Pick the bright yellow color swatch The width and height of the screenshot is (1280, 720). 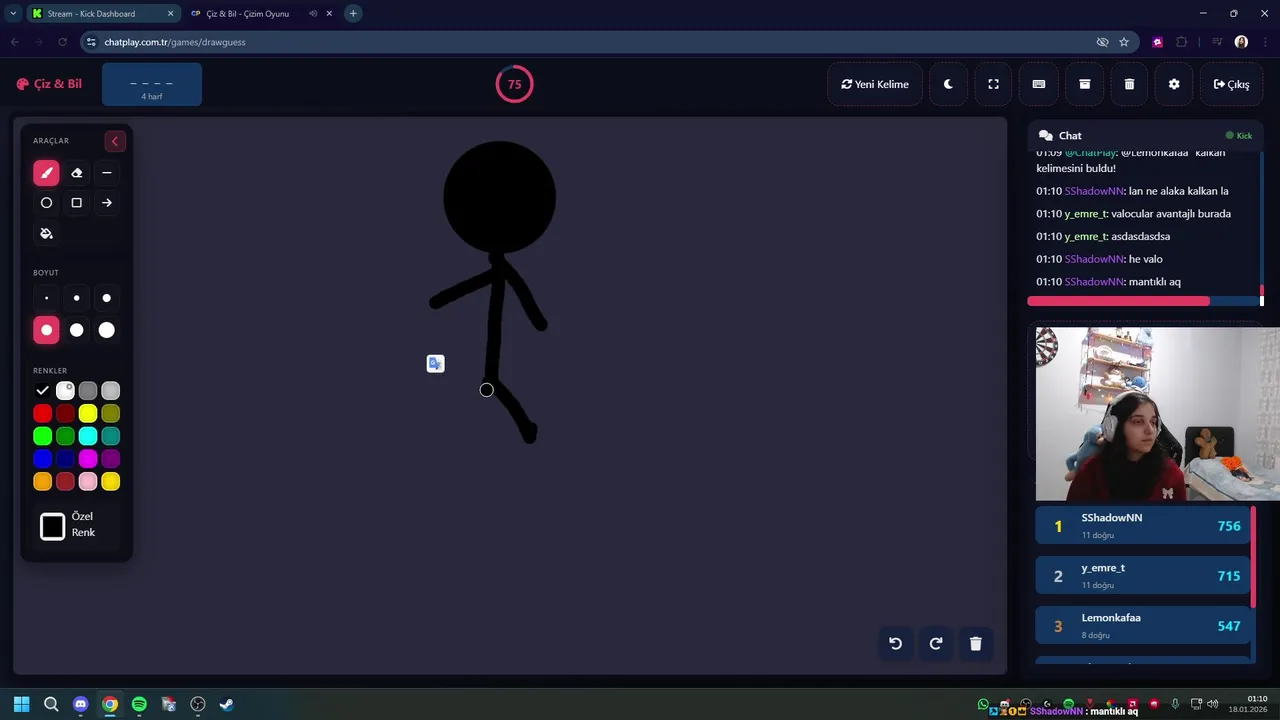click(x=88, y=413)
